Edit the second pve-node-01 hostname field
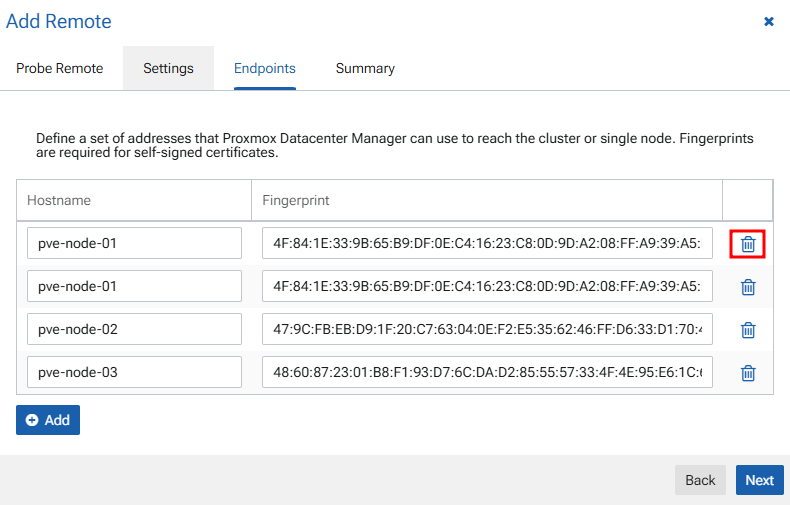 (x=135, y=286)
